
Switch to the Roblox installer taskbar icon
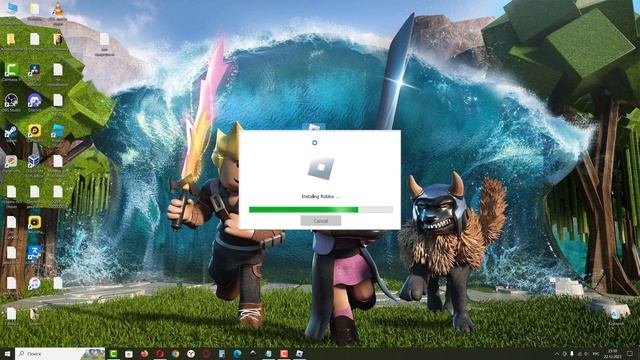pyautogui.click(x=299, y=353)
